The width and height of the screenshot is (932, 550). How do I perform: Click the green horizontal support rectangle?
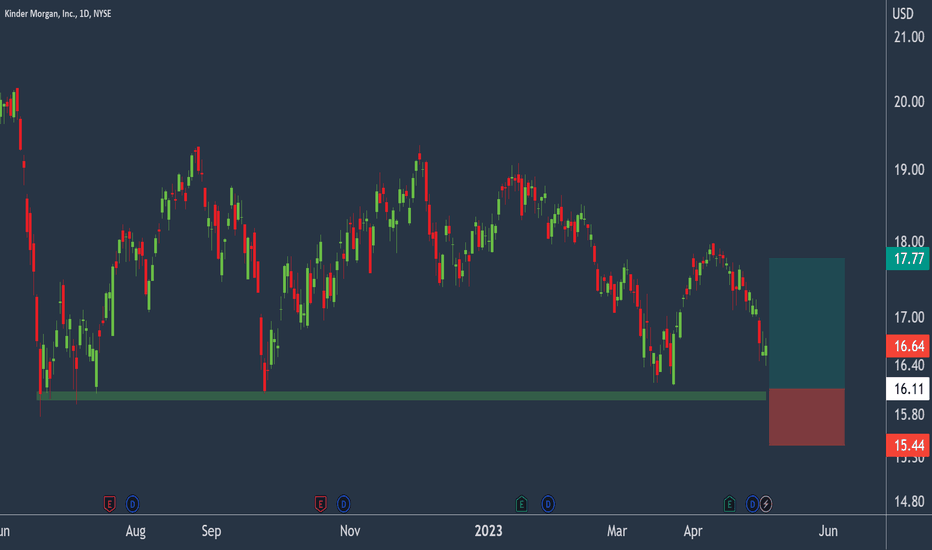(401, 395)
